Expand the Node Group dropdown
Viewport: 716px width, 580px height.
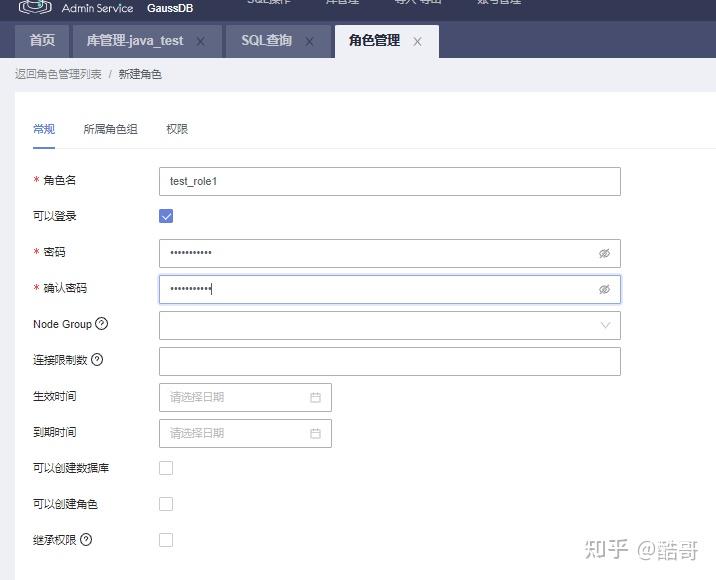pyautogui.click(x=390, y=325)
